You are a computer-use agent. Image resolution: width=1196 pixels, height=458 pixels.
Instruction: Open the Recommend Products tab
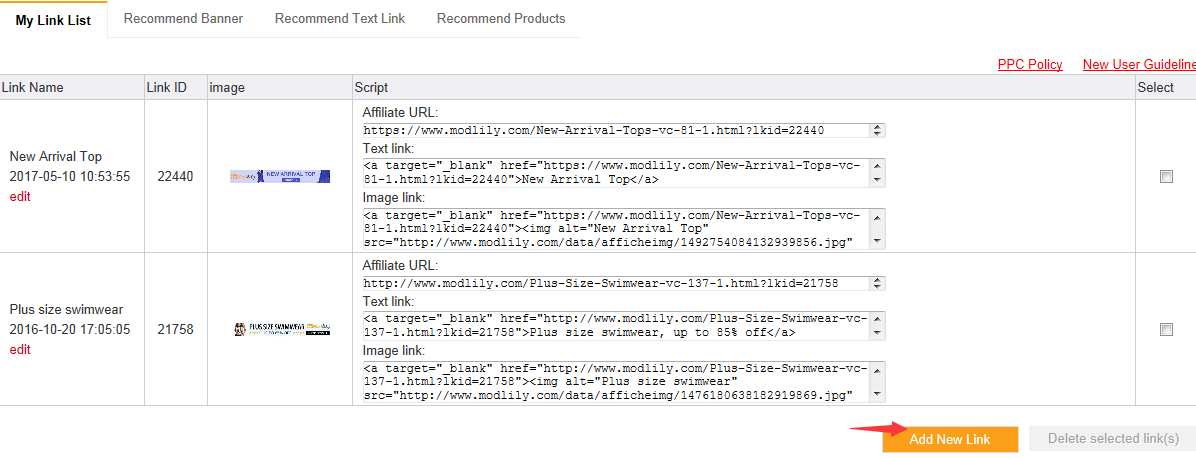[x=501, y=19]
